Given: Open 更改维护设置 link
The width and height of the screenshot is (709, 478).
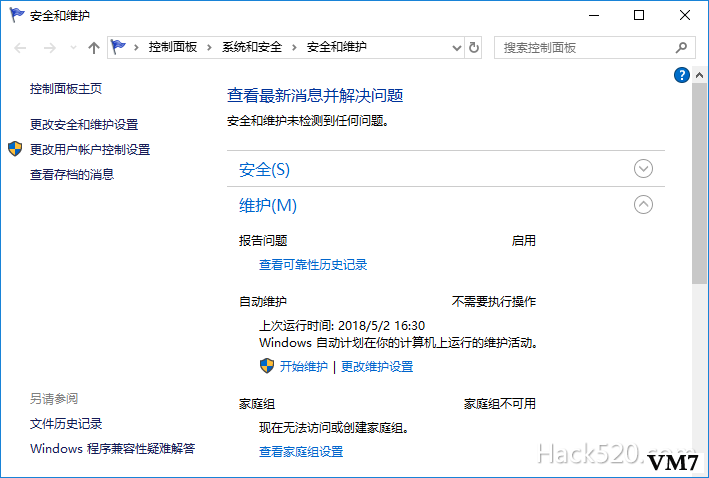Looking at the screenshot, I should (x=377, y=366).
